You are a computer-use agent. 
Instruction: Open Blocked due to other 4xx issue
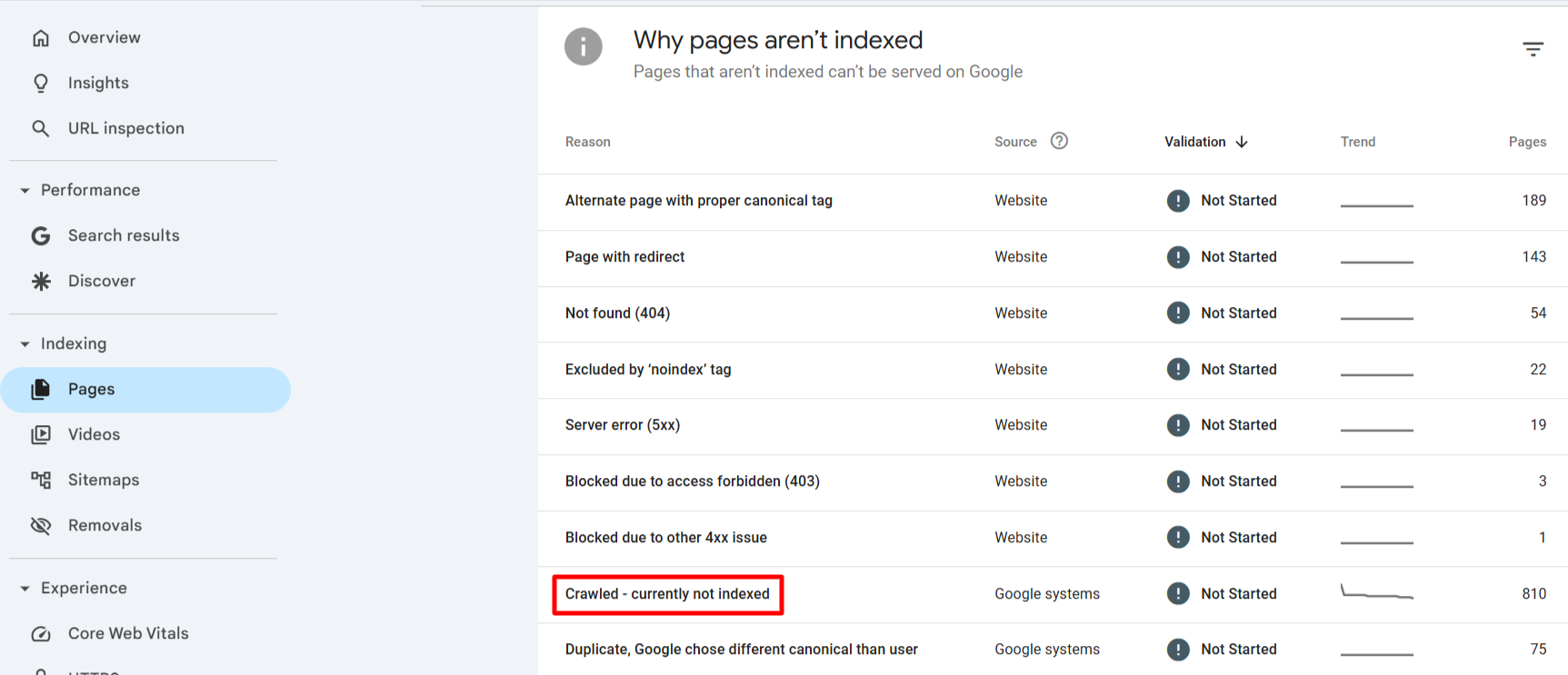click(x=666, y=538)
